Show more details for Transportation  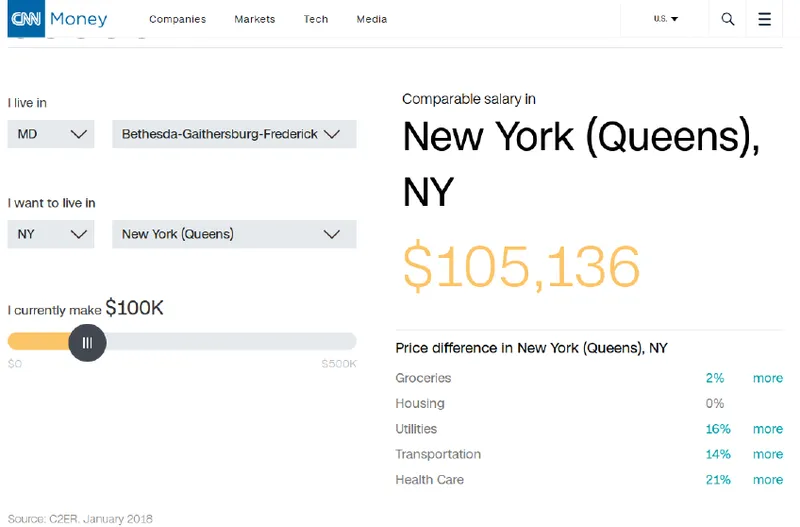(768, 454)
